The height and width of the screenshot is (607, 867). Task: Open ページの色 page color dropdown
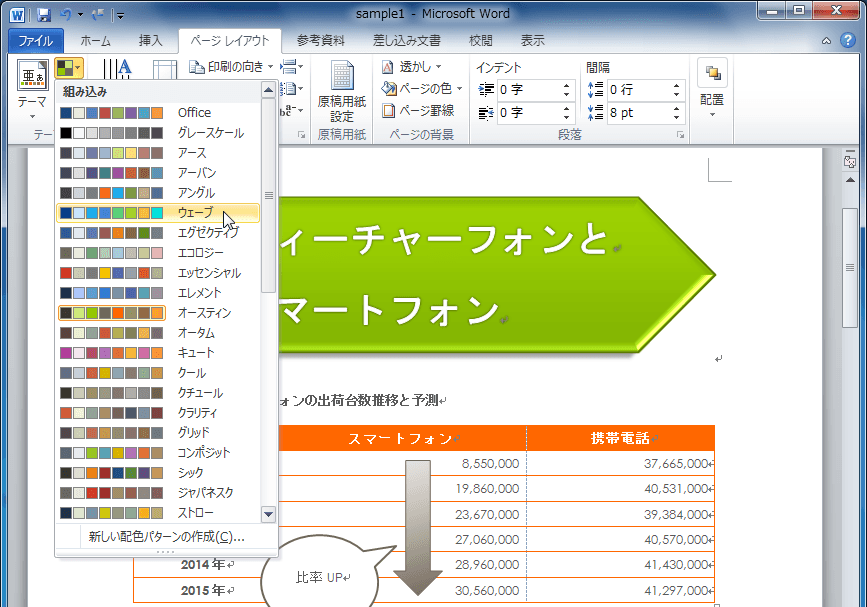click(422, 88)
